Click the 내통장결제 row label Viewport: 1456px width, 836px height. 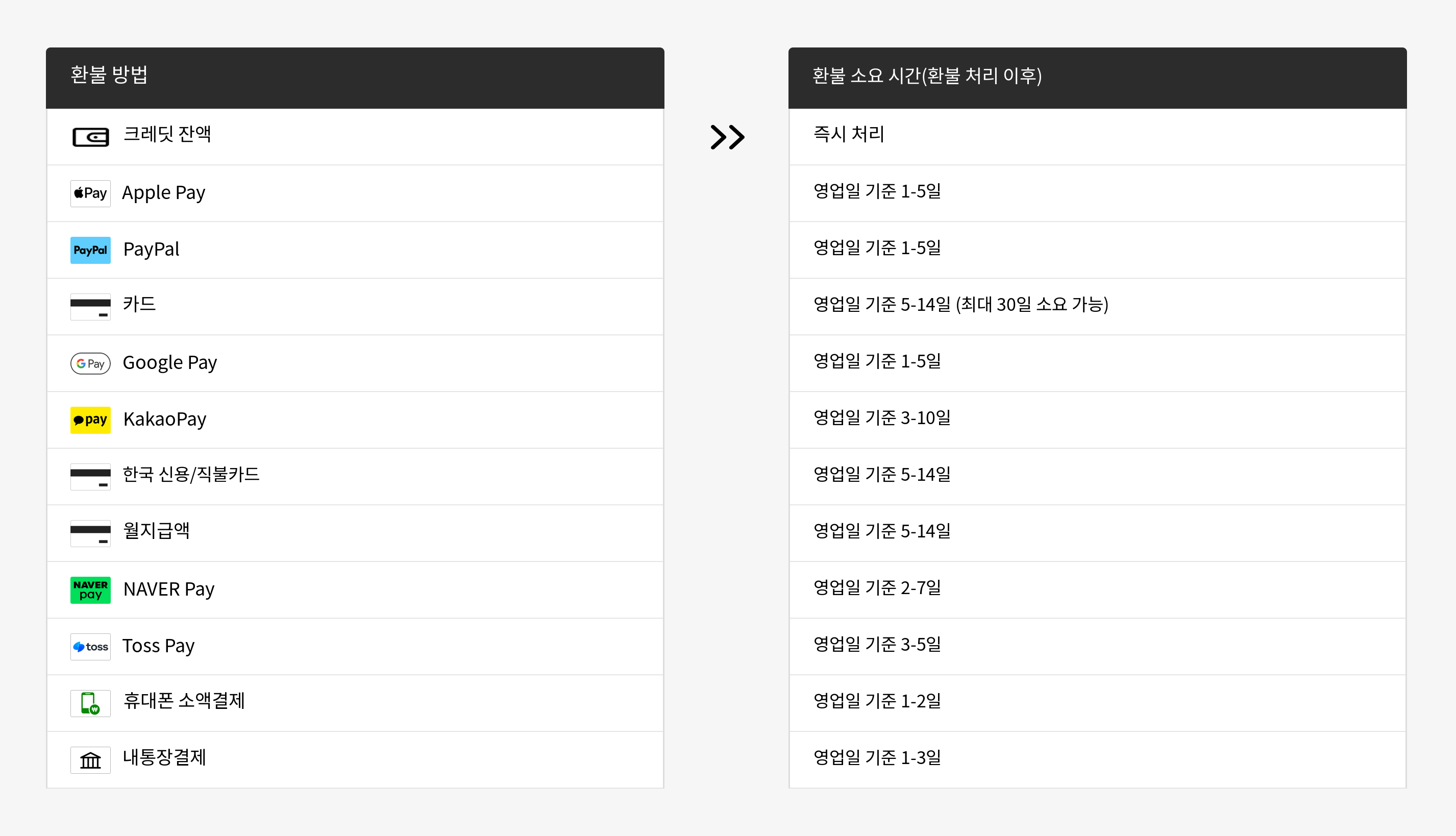coord(164,757)
